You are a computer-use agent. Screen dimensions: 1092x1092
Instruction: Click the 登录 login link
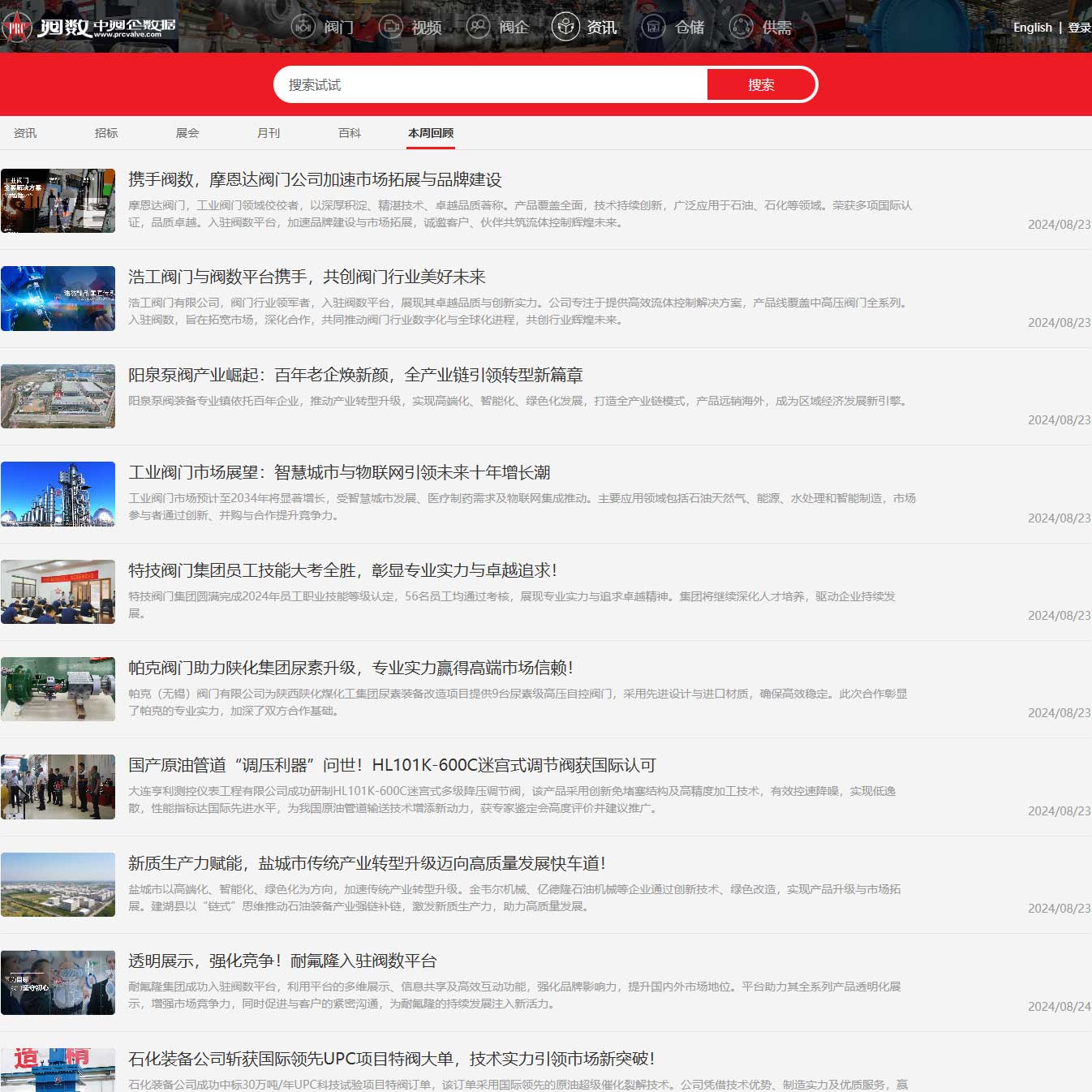(1078, 28)
